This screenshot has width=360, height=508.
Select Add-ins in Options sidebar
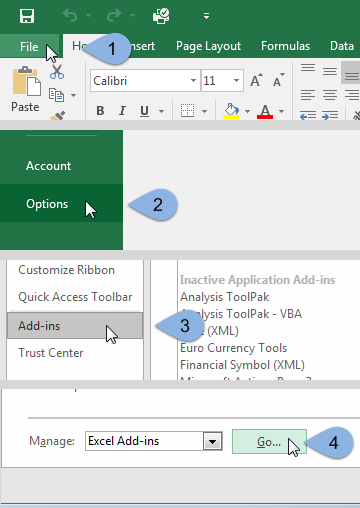(75, 326)
